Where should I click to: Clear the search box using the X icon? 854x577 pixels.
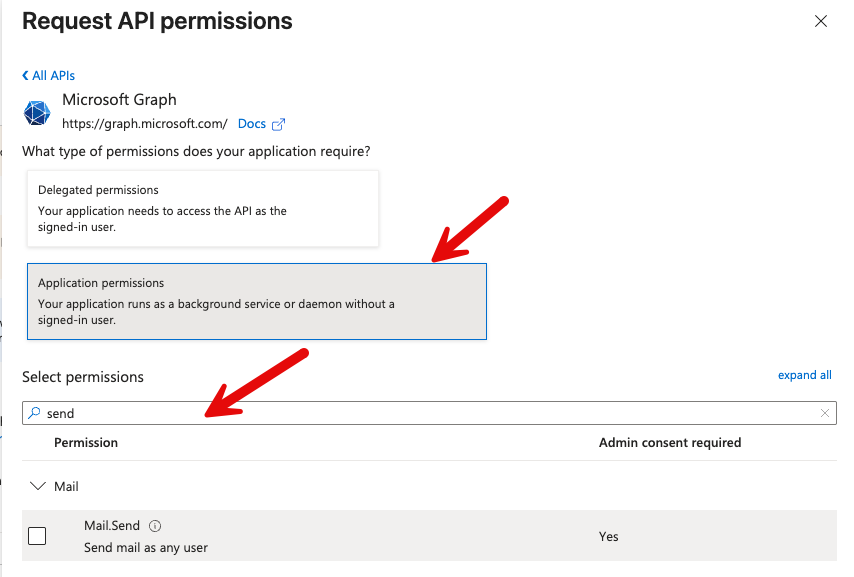click(x=825, y=412)
